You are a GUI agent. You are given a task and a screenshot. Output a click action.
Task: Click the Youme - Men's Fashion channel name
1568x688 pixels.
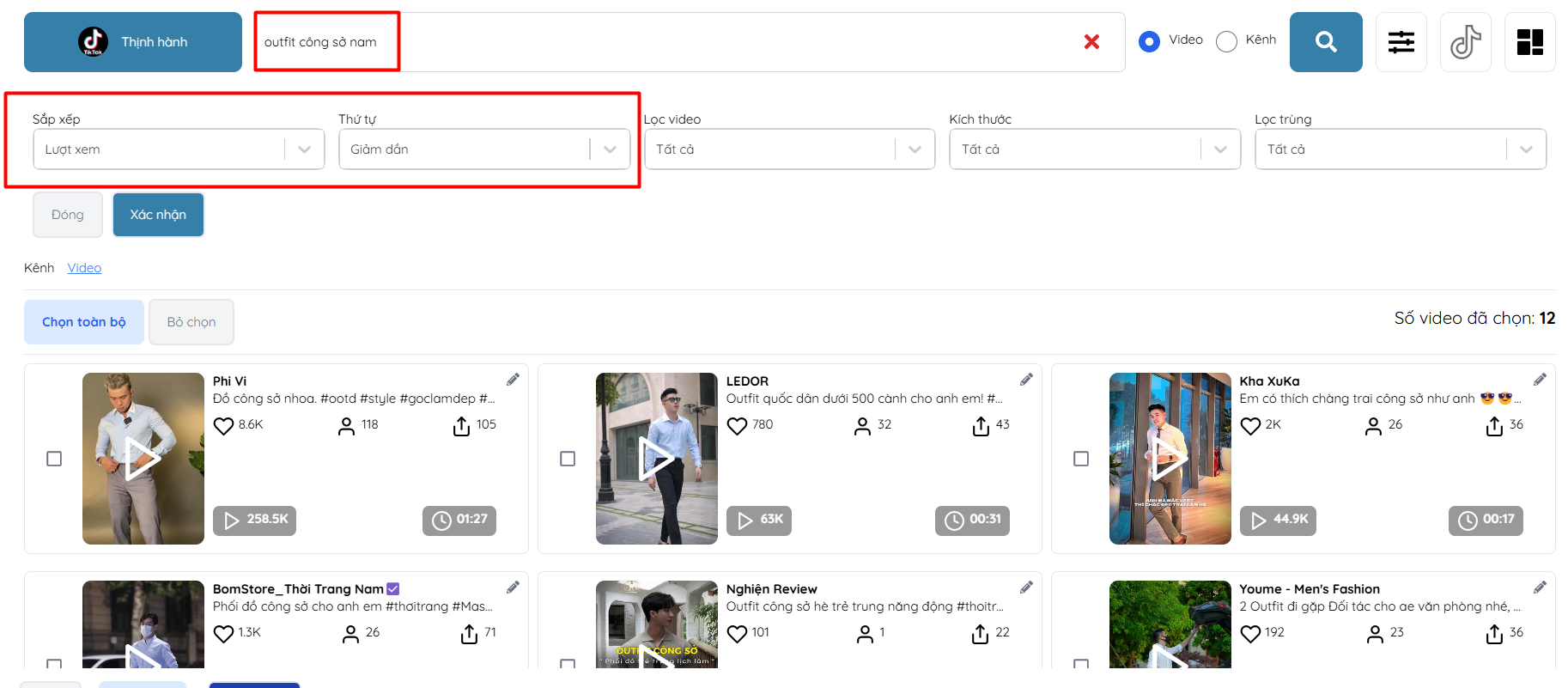point(1310,589)
